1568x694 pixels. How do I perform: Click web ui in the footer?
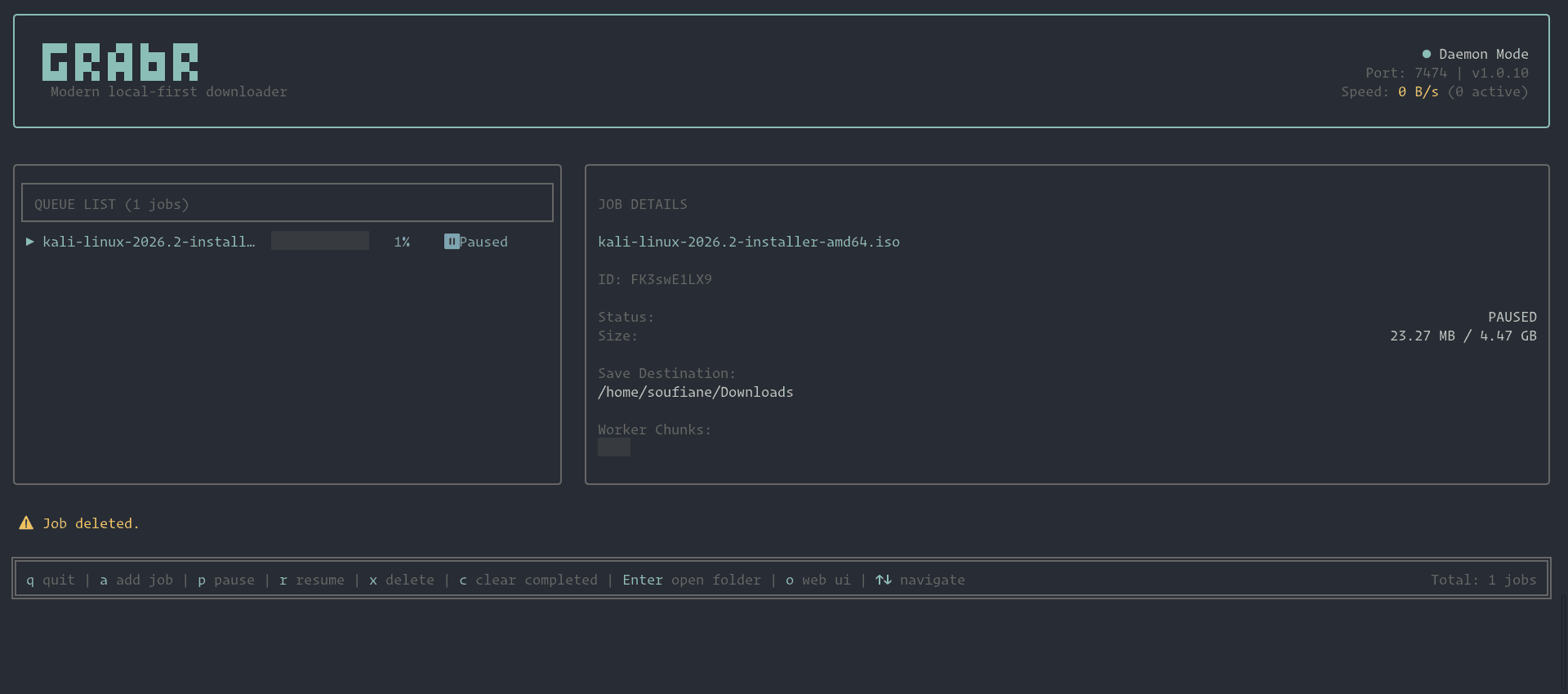tap(818, 580)
